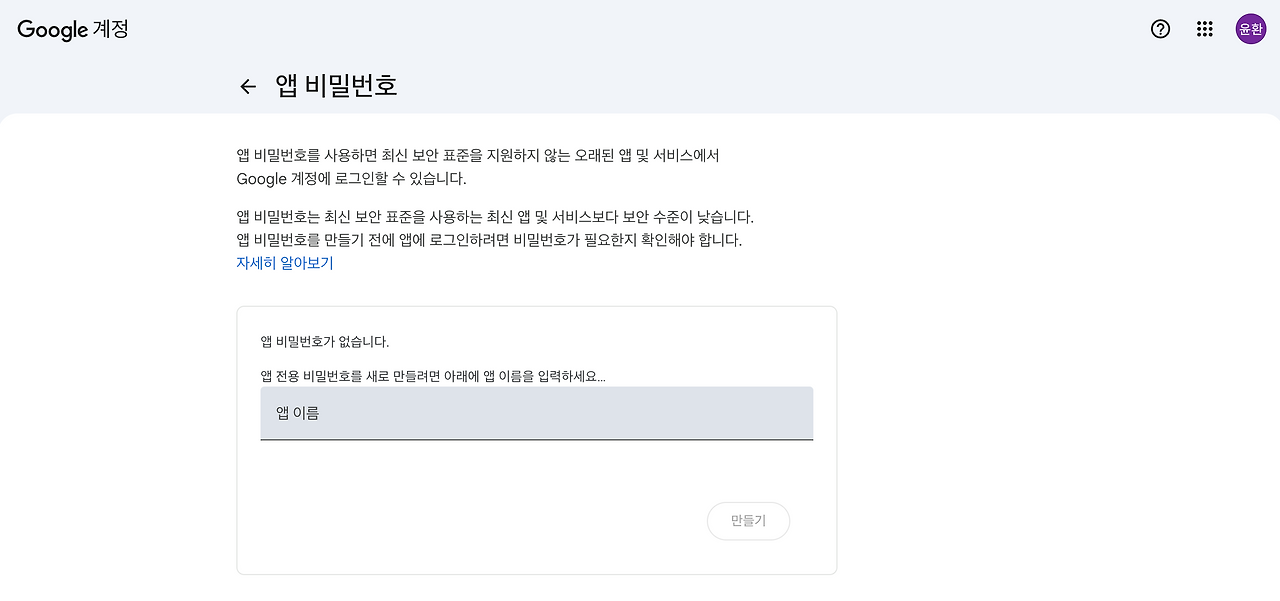
Task: Click the 앱 비밀번호가 없습니다 message
Action: [325, 342]
